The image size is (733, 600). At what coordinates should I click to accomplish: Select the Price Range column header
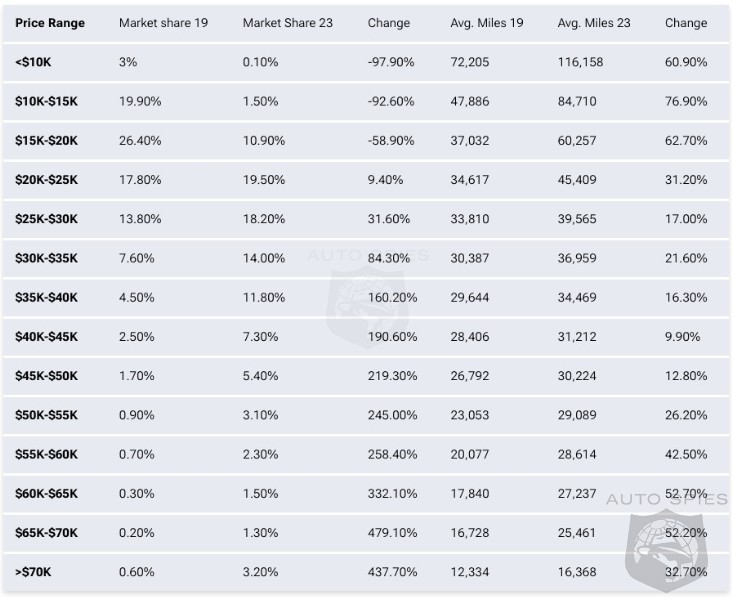tap(50, 23)
